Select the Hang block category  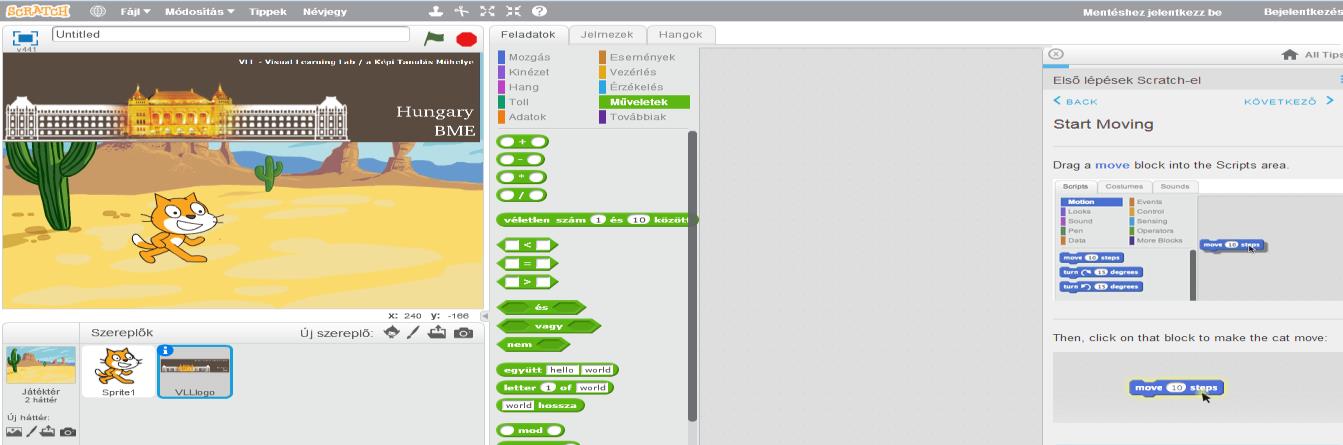pos(523,87)
